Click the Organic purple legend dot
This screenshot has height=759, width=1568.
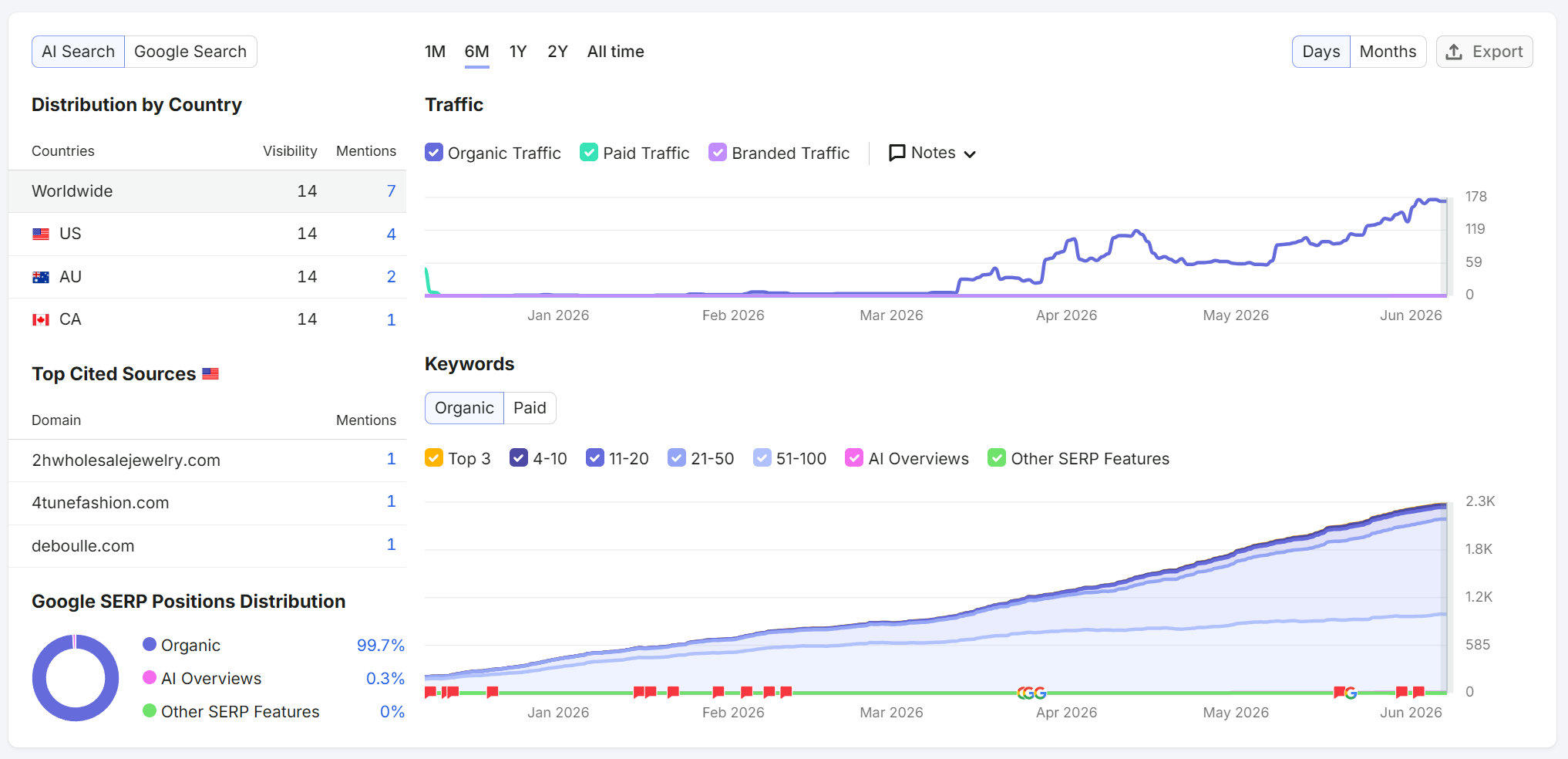(150, 644)
